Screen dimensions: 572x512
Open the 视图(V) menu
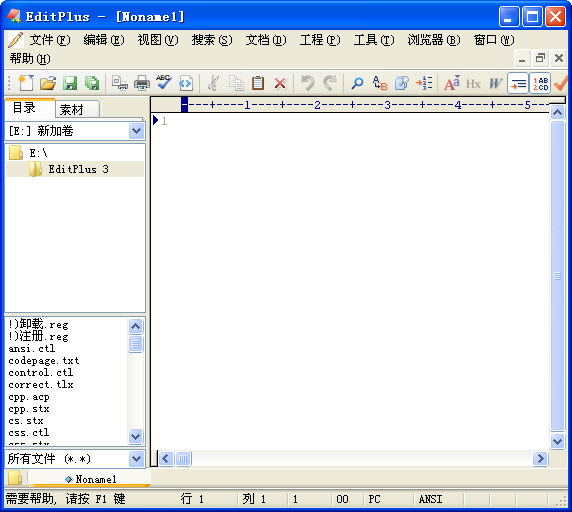click(158, 40)
